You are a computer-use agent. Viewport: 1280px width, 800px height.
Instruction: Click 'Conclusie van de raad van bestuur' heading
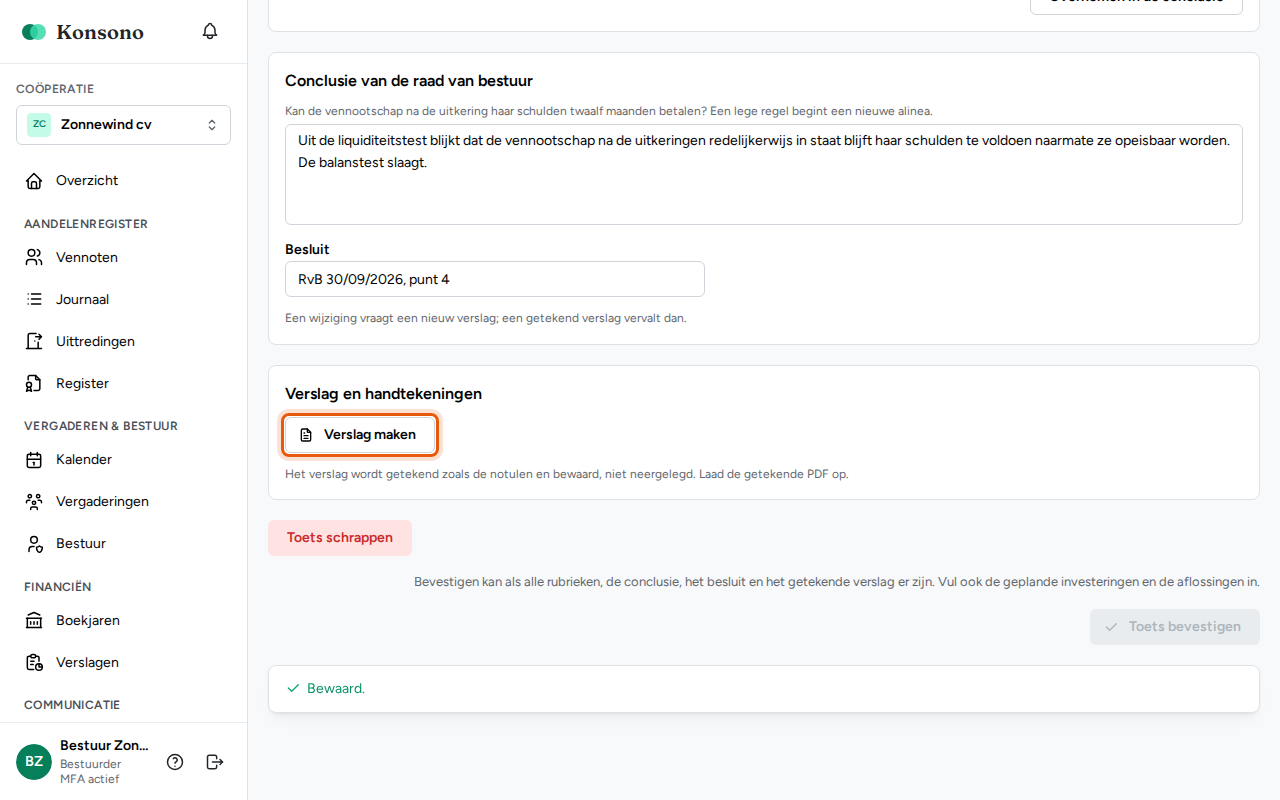[x=409, y=81]
